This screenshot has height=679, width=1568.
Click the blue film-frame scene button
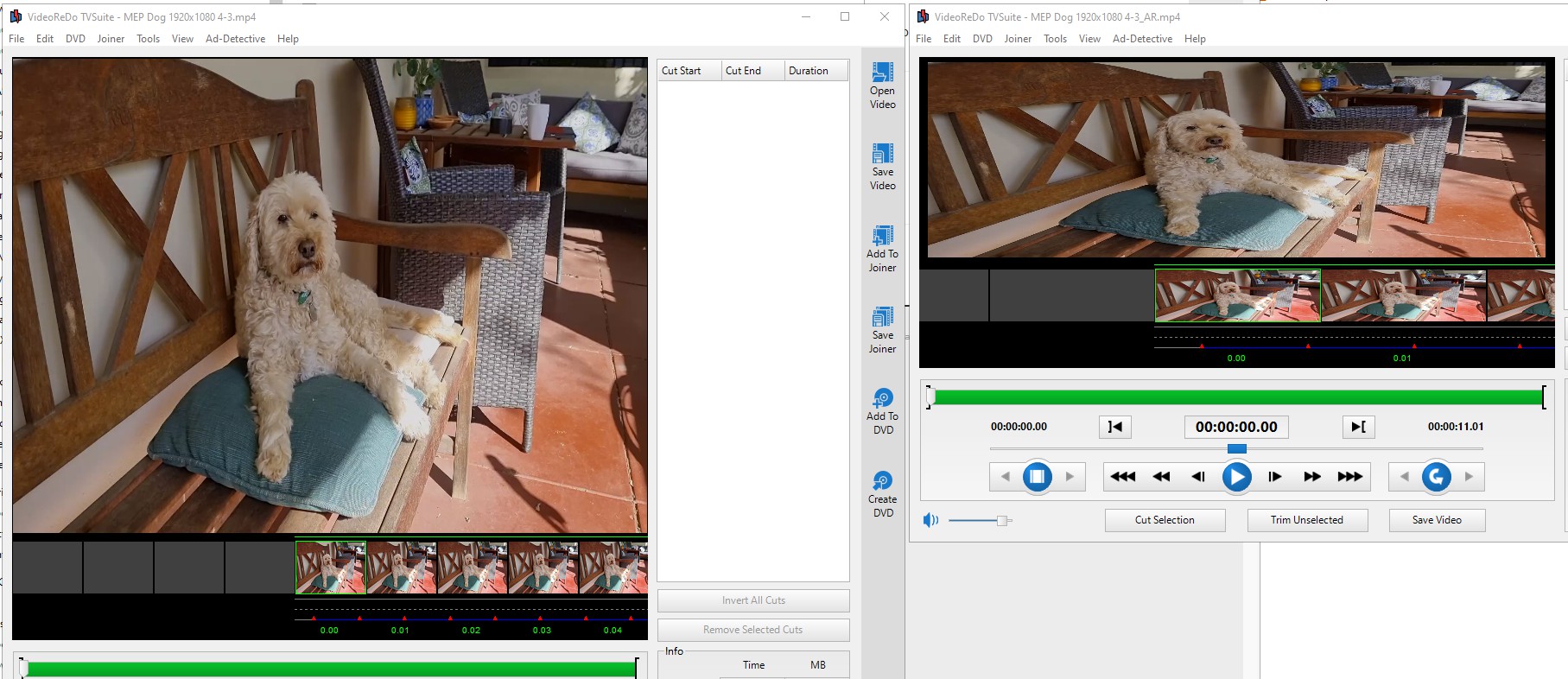click(1038, 477)
